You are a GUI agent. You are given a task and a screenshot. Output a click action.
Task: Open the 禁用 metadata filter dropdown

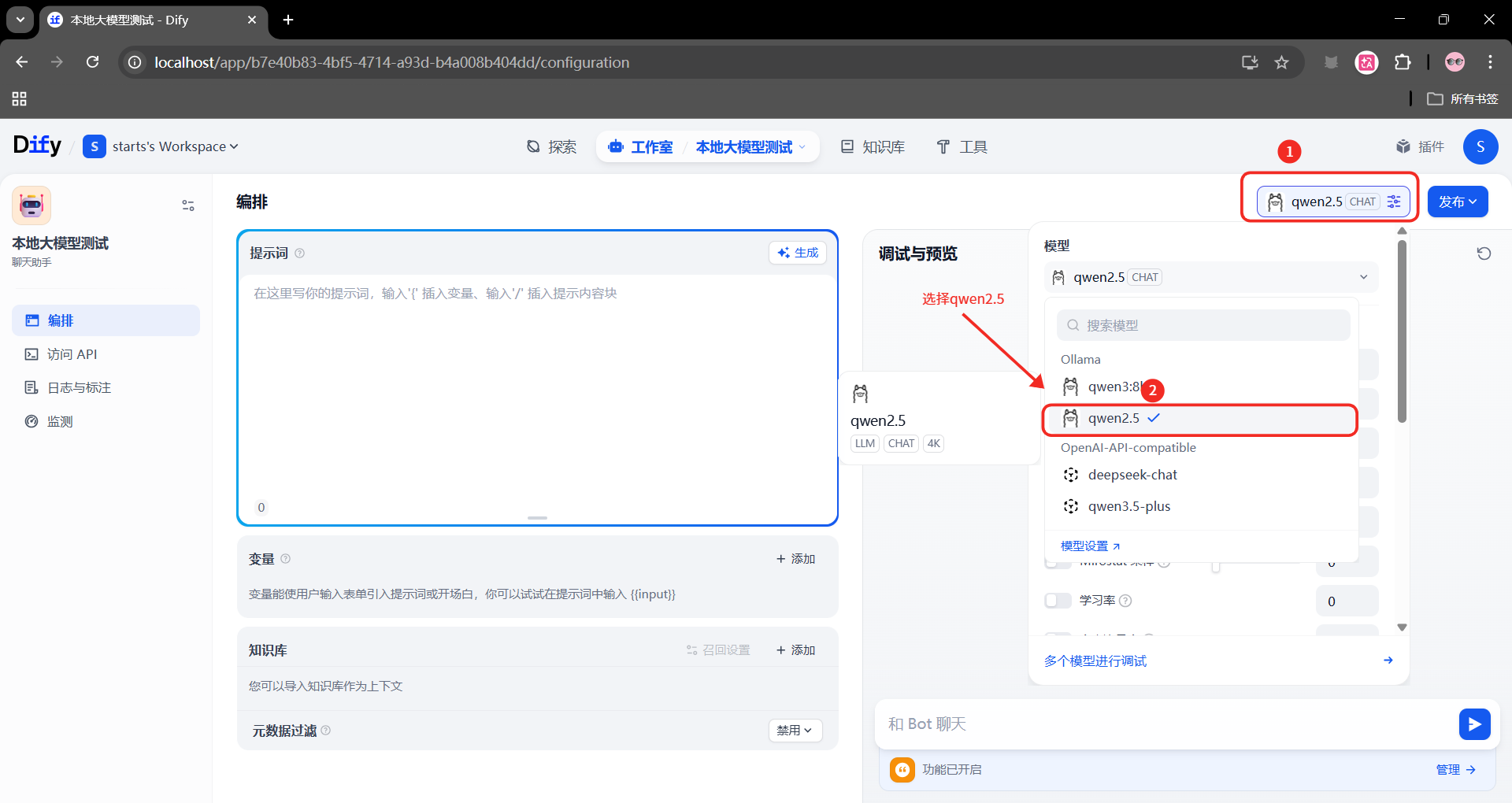pyautogui.click(x=795, y=731)
